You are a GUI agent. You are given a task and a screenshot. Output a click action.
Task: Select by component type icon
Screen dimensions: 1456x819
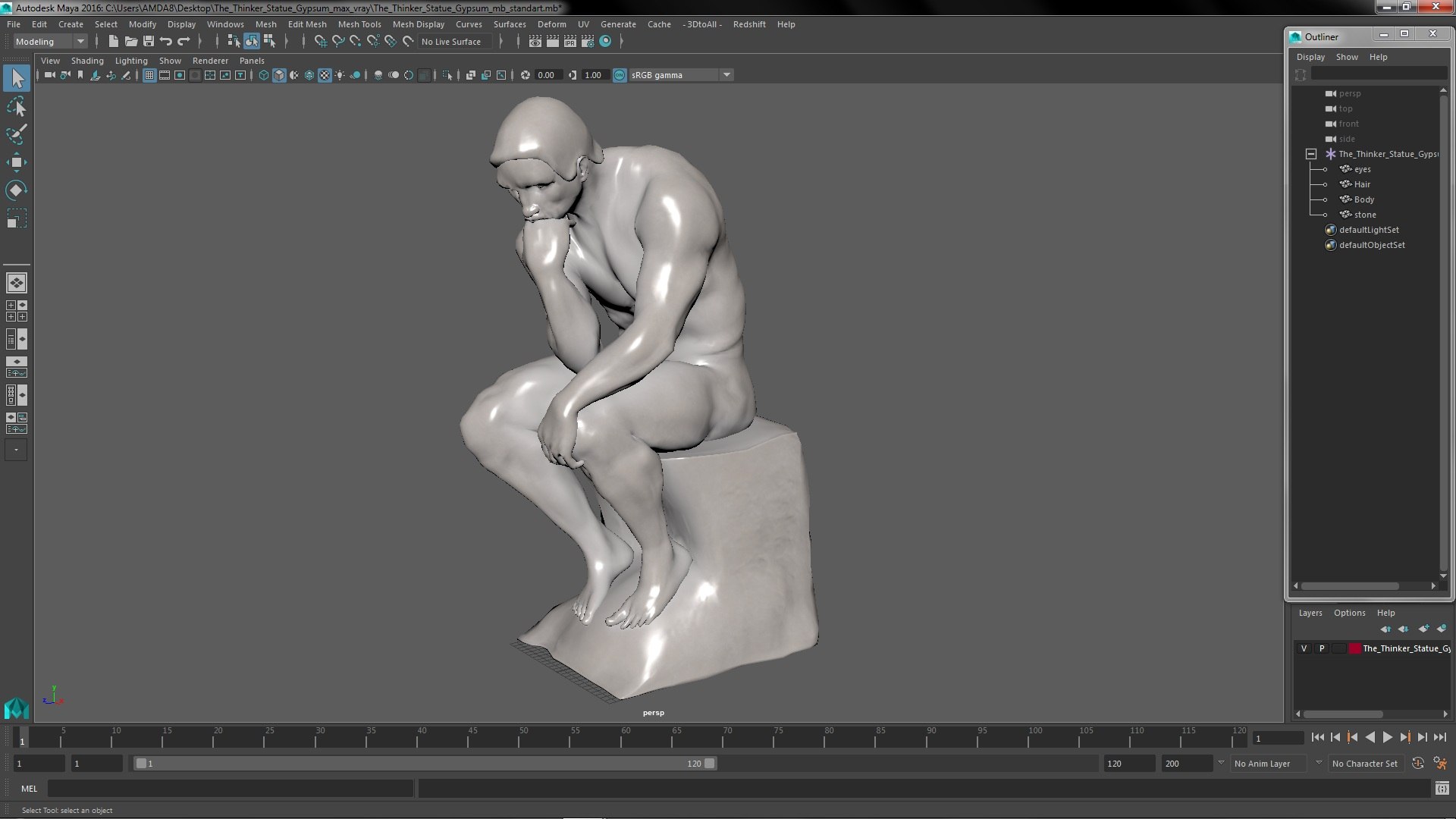pos(269,42)
